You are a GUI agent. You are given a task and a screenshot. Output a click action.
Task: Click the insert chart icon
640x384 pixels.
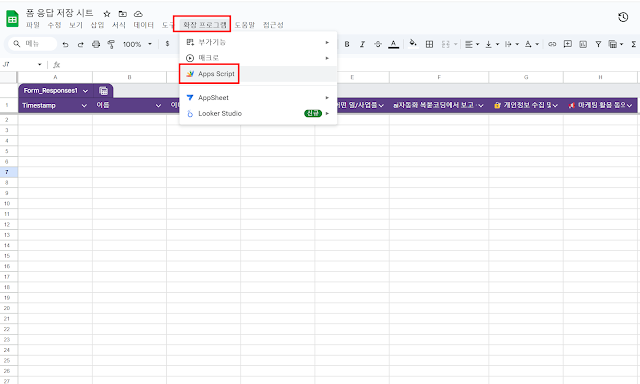pyautogui.click(x=583, y=44)
